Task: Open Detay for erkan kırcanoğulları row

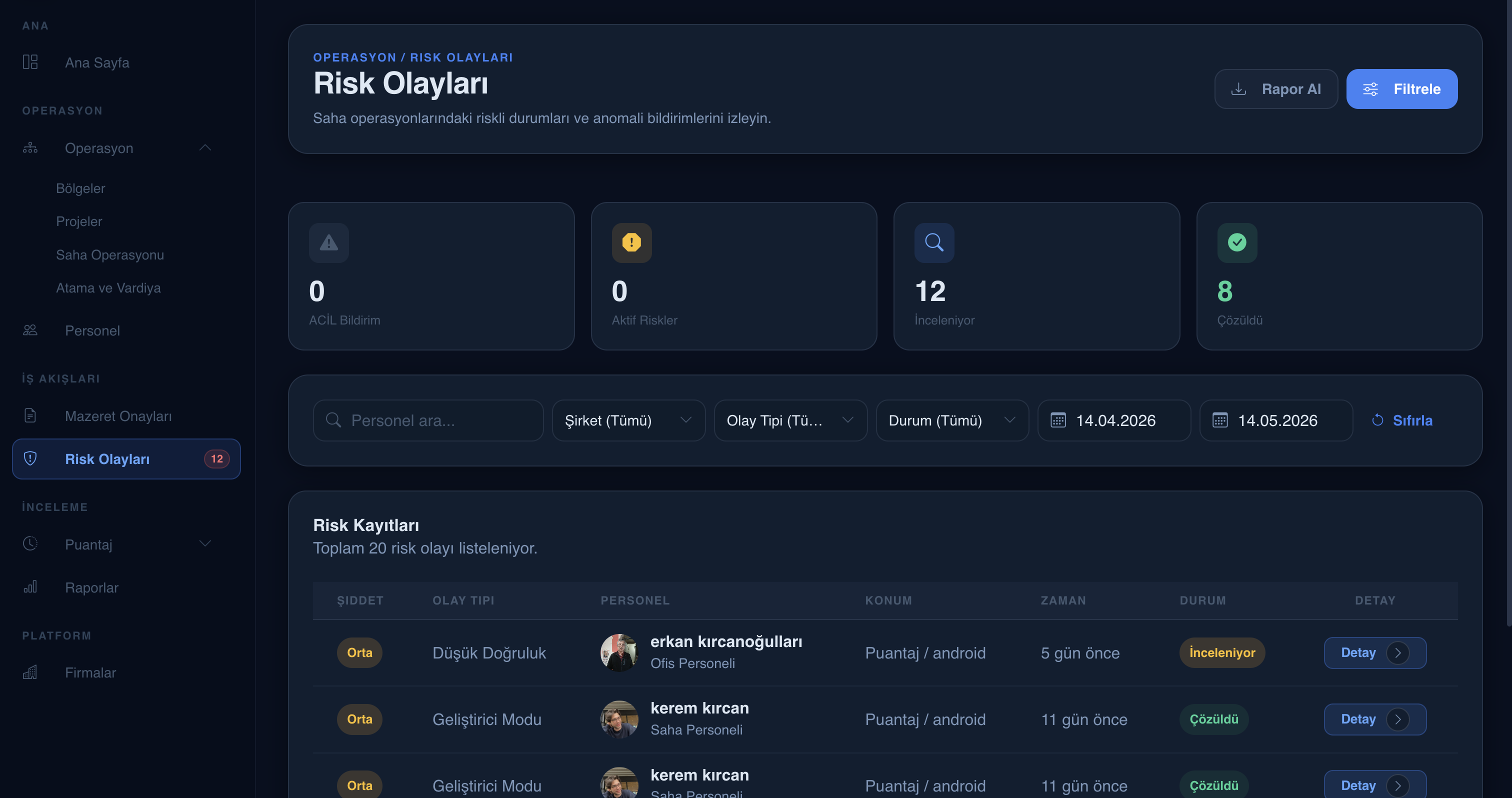Action: coord(1374,652)
